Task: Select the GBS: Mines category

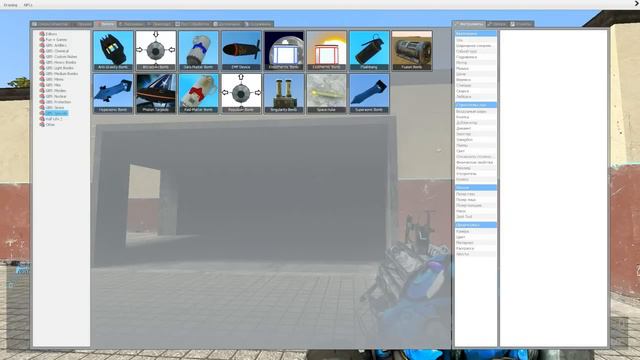Action: (54, 79)
